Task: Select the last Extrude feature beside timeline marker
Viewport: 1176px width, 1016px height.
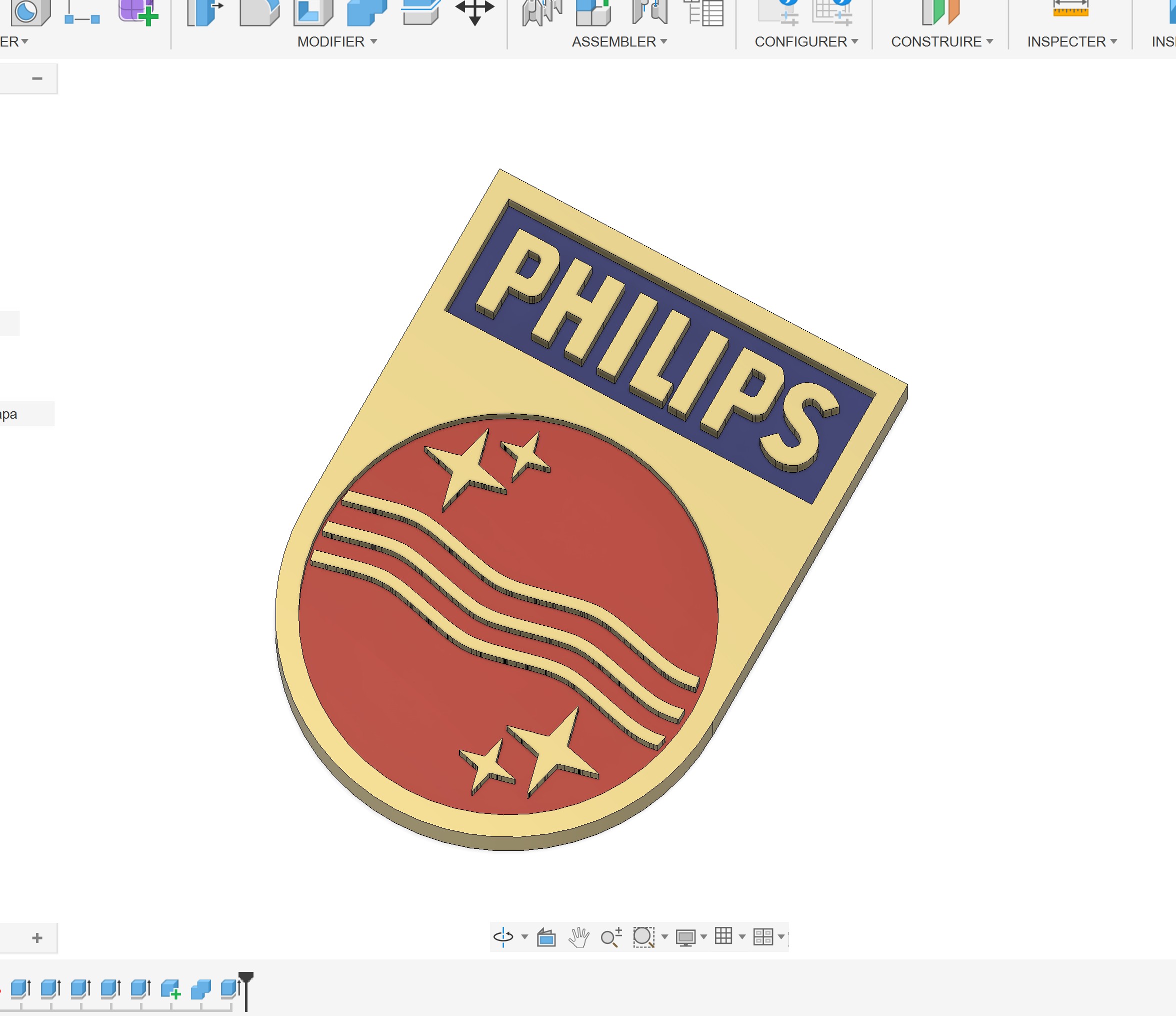Action: coord(230,989)
